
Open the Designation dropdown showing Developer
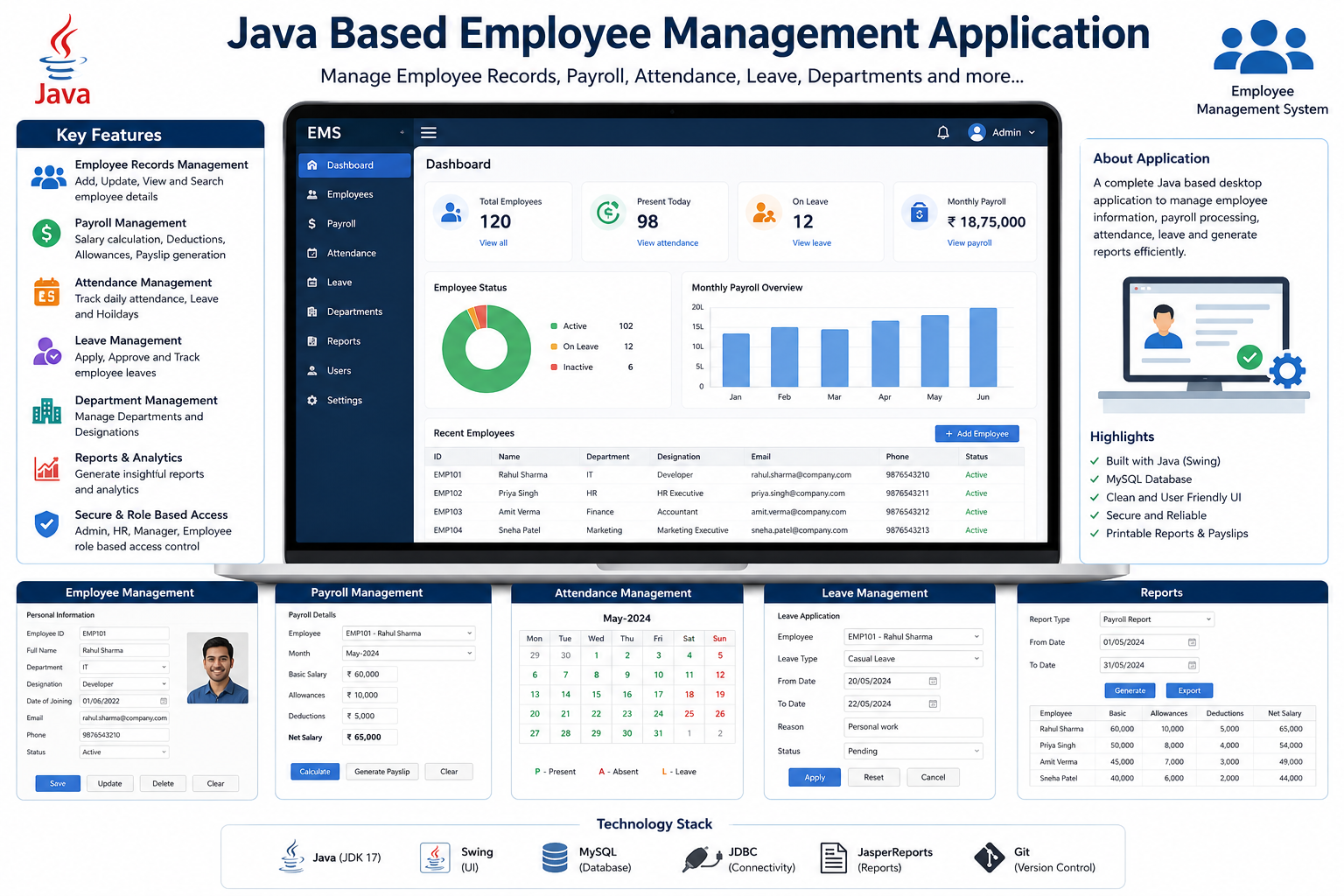123,684
